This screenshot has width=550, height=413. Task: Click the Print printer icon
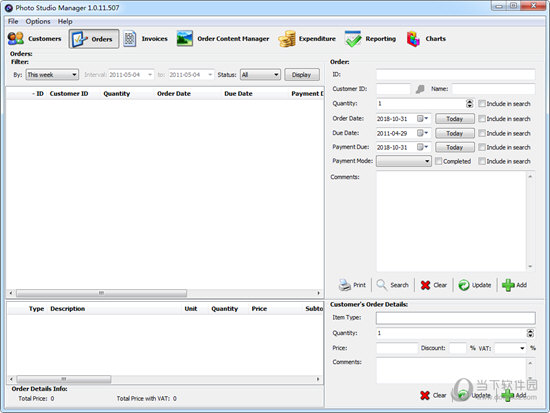point(344,285)
